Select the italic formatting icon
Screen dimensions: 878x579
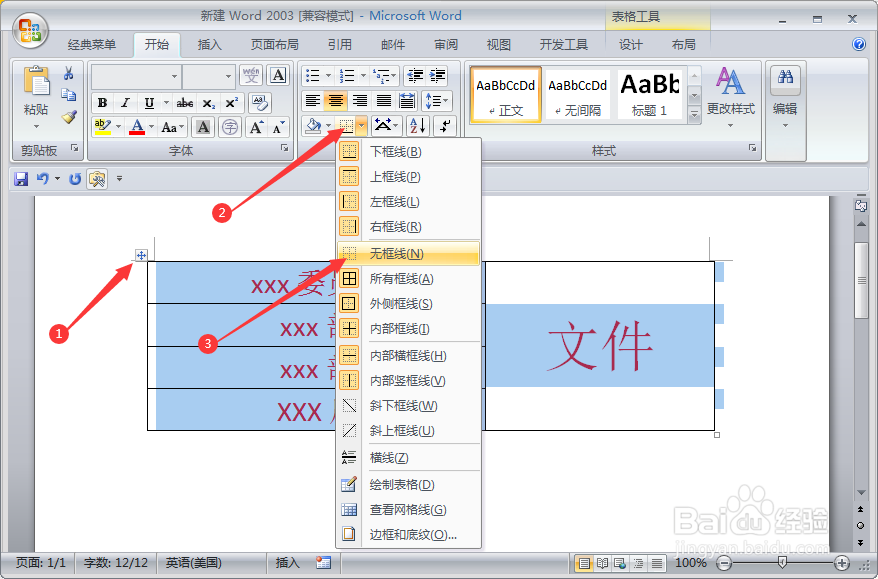pos(124,103)
